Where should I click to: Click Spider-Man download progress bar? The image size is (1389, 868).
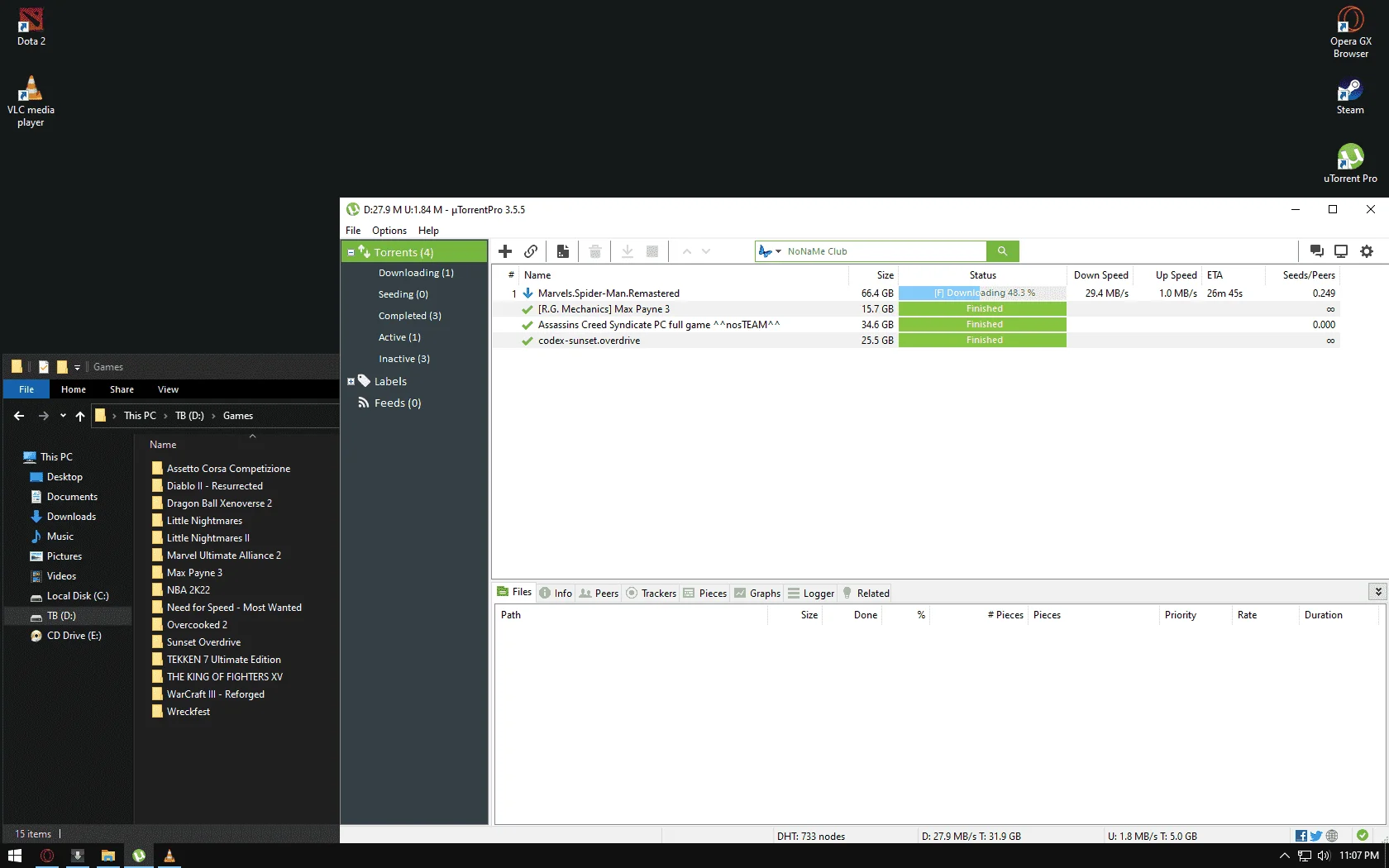click(x=982, y=293)
